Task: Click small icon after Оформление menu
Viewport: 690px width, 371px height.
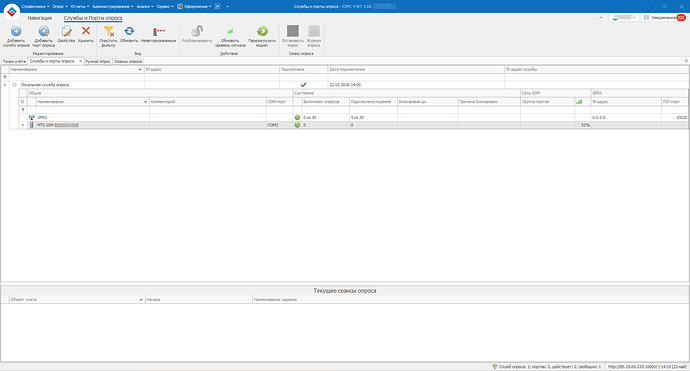Action: coord(217,6)
